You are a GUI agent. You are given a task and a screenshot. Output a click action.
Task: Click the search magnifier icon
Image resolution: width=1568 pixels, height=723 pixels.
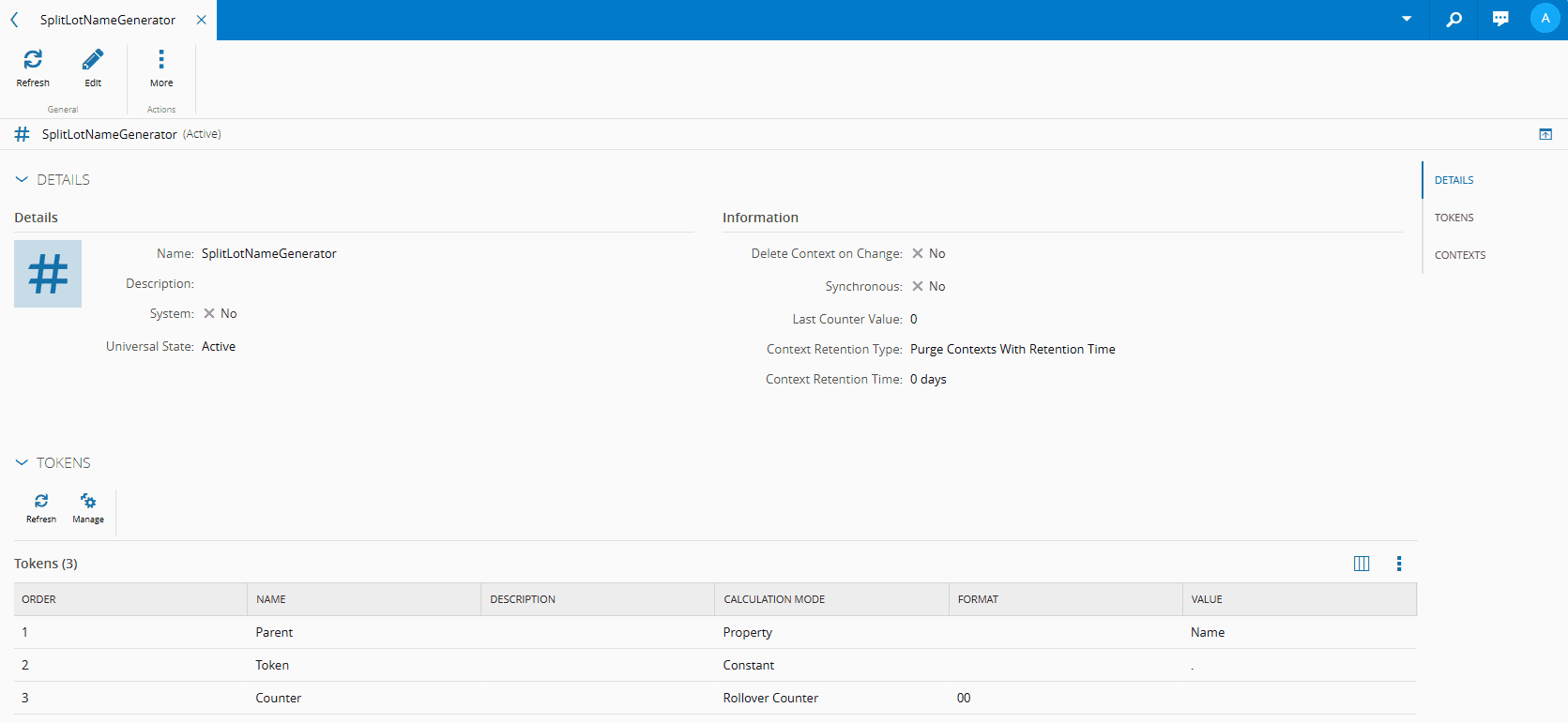pos(1454,20)
